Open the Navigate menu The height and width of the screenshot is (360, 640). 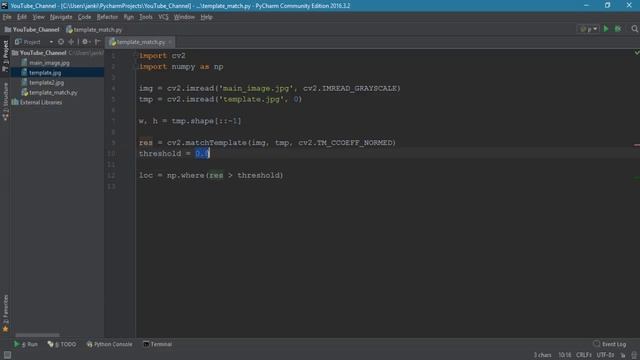tap(61, 17)
